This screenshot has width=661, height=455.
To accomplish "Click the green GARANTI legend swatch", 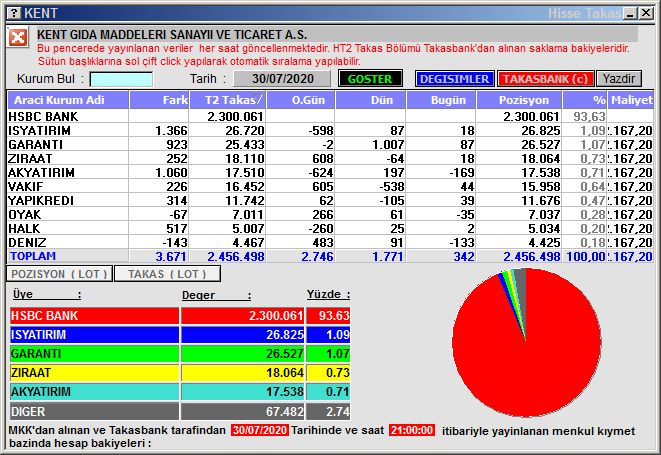I will pos(94,354).
